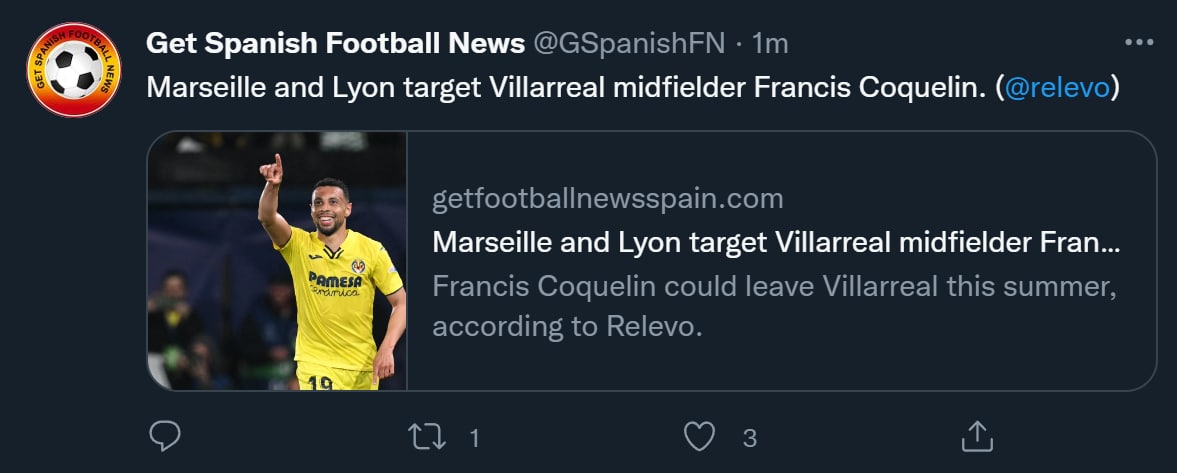Click the Get Spanish Football News avatar
The height and width of the screenshot is (473, 1177).
[x=73, y=70]
